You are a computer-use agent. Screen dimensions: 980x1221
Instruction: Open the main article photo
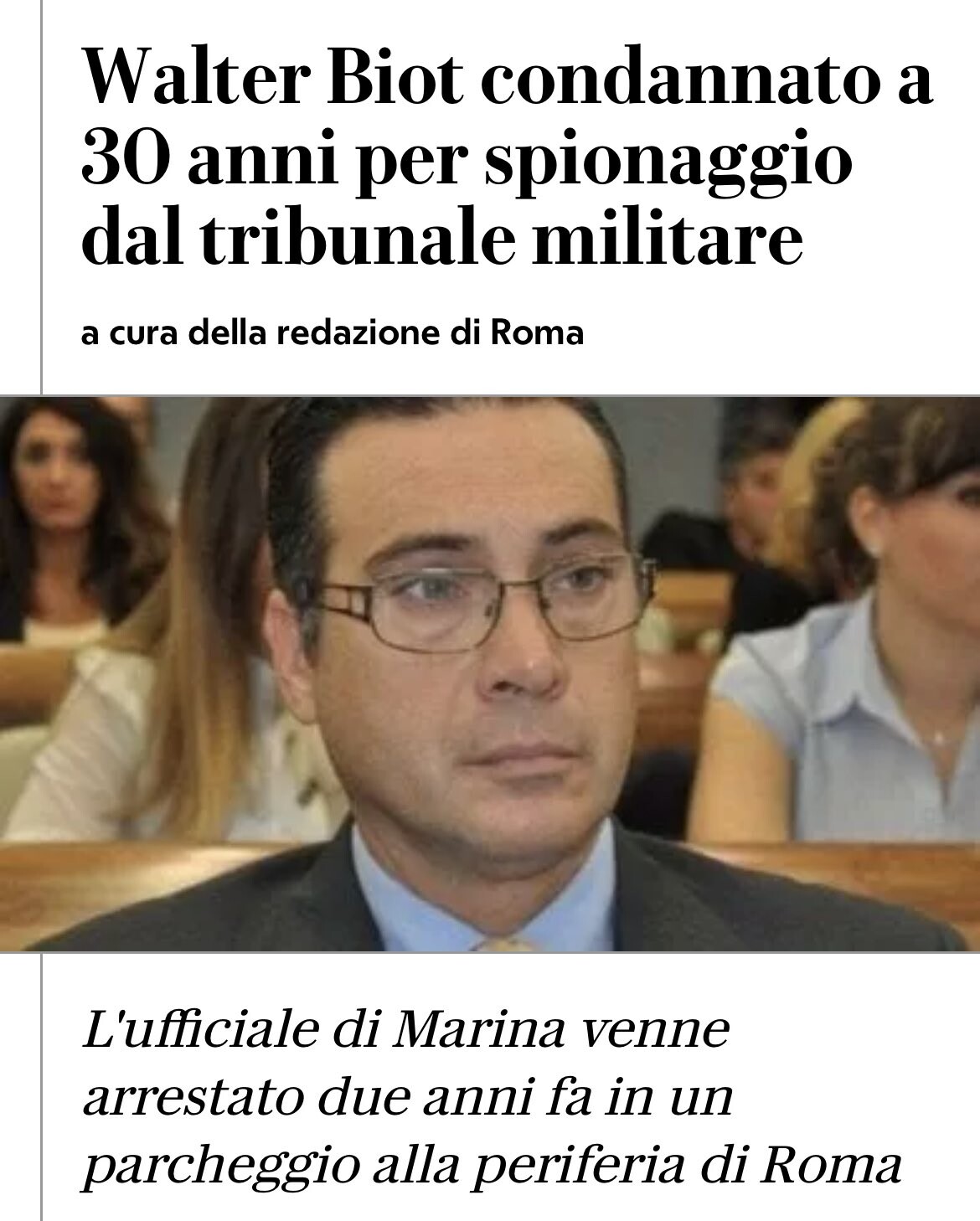(490, 674)
